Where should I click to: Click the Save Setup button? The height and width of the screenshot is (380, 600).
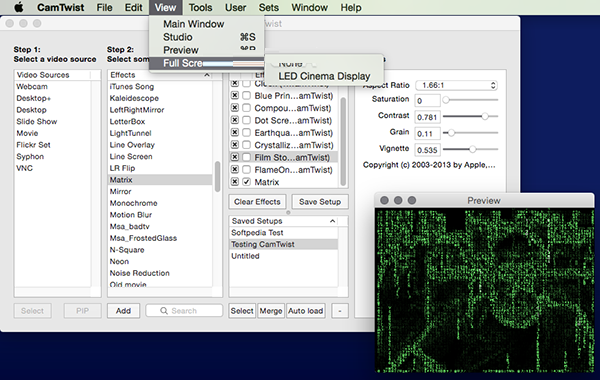point(320,202)
